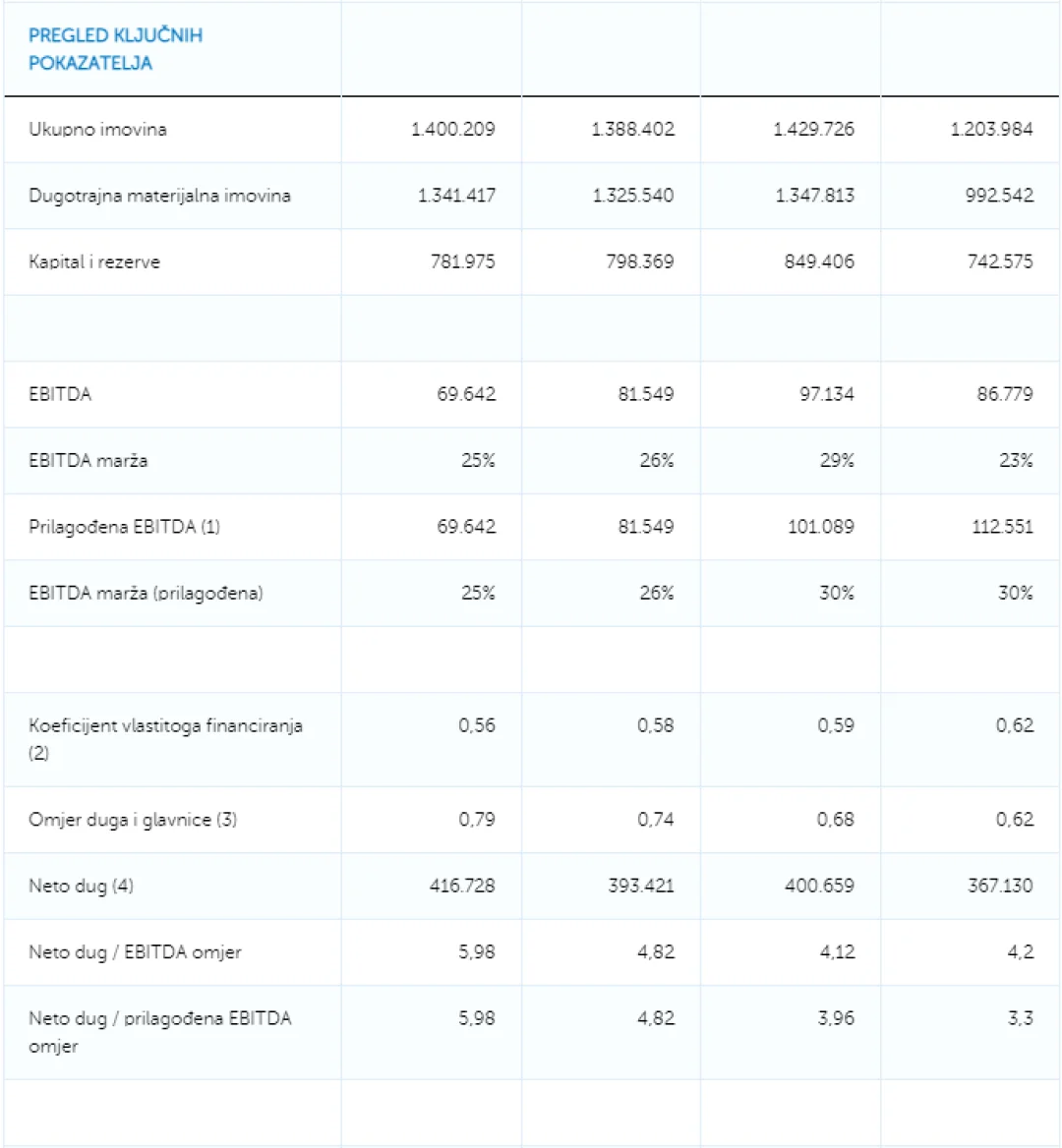Select EBITDA marža (prilagođena) label
The image size is (1062, 1148).
pyautogui.click(x=146, y=593)
